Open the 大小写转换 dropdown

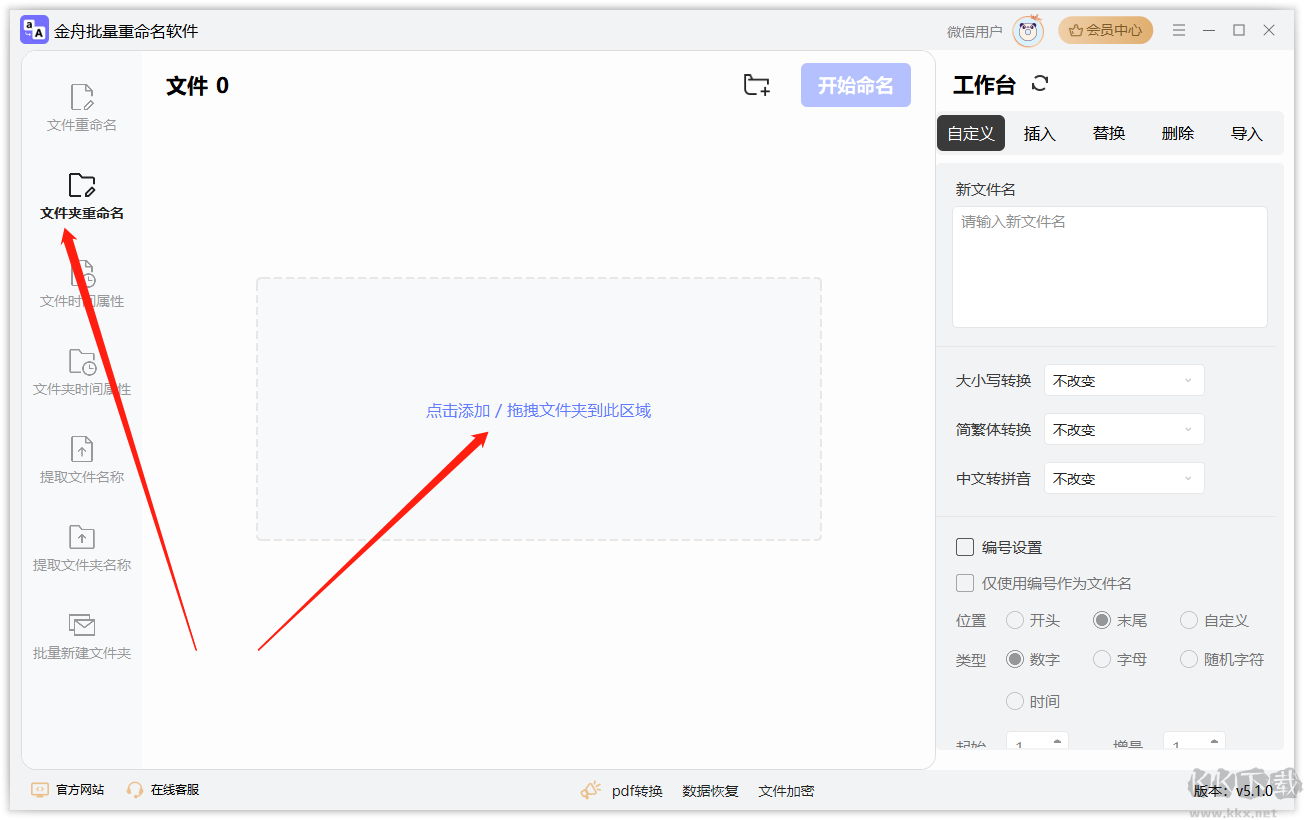1123,380
